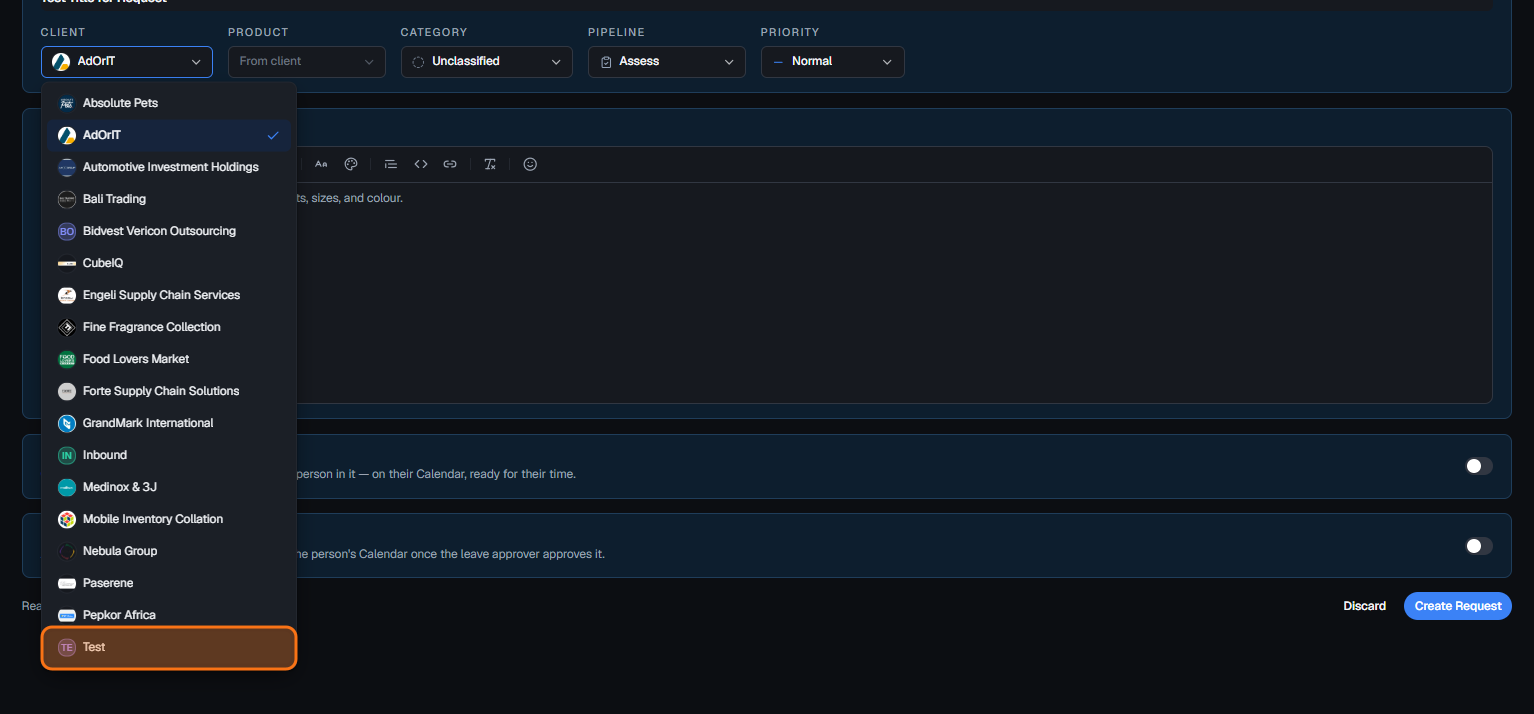Screen dimensions: 1534x714
Task: Select Bidvest Vericon Outsourcing client
Action: point(169,231)
